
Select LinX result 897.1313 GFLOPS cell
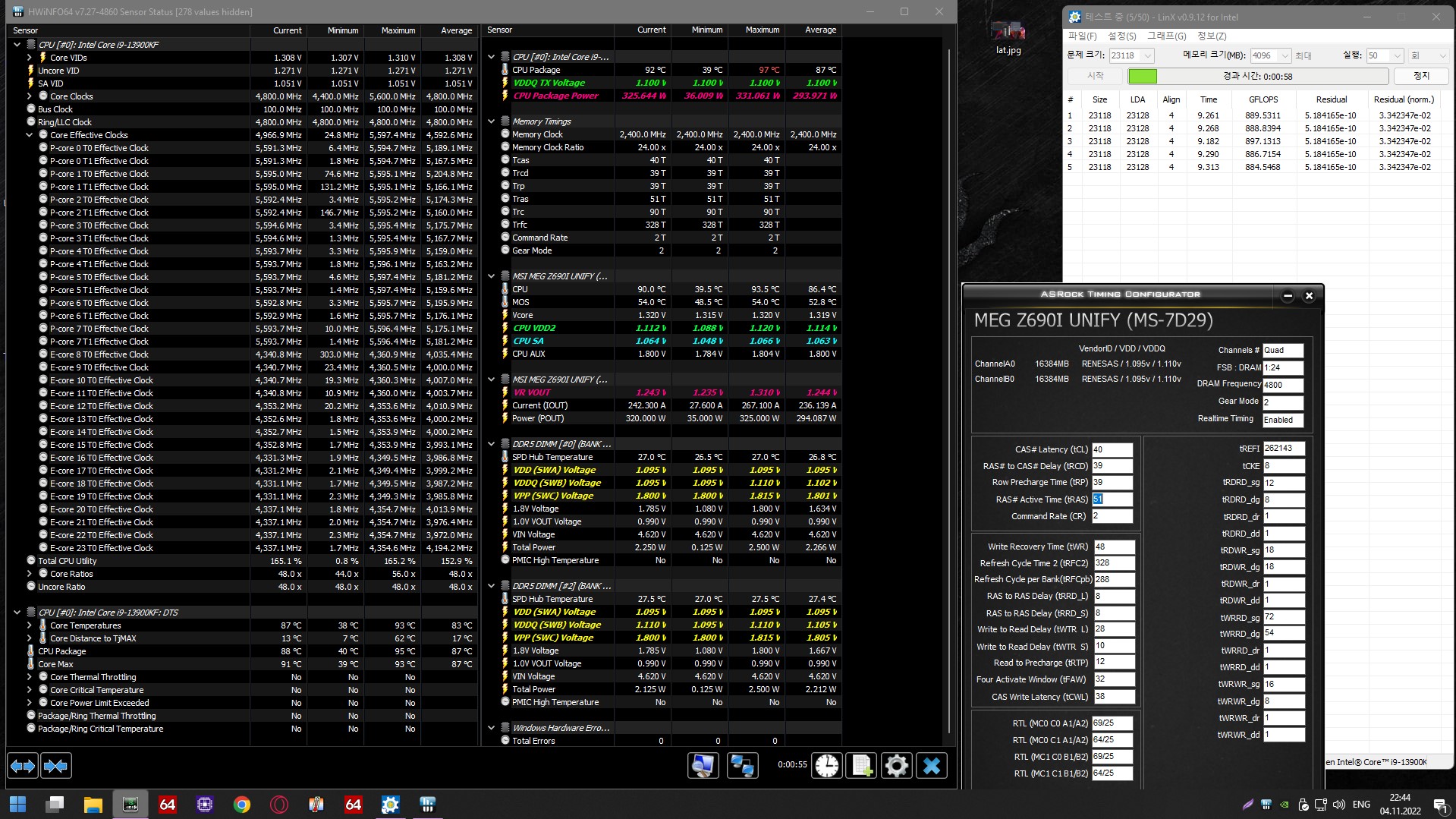1263,141
